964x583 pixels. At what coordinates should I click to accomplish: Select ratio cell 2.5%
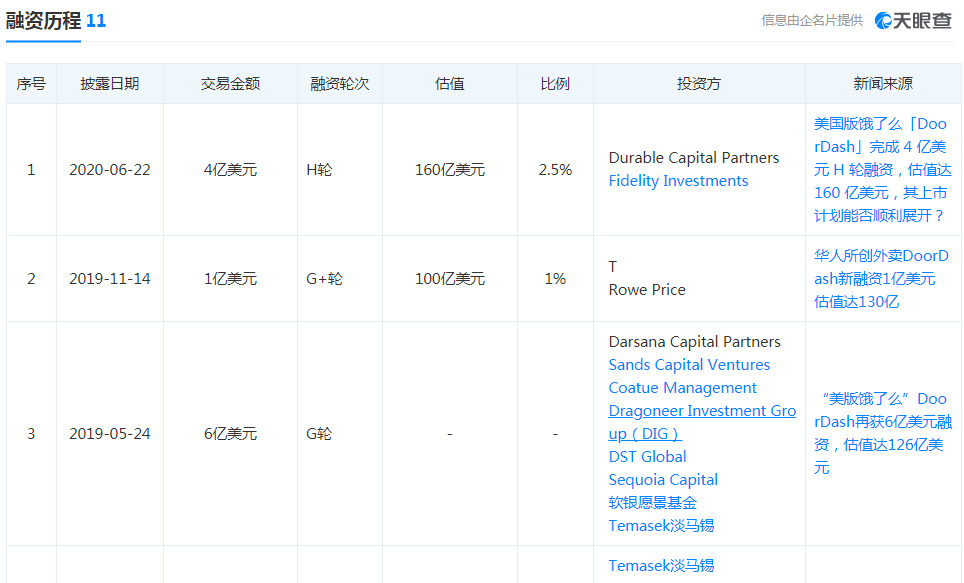click(555, 170)
